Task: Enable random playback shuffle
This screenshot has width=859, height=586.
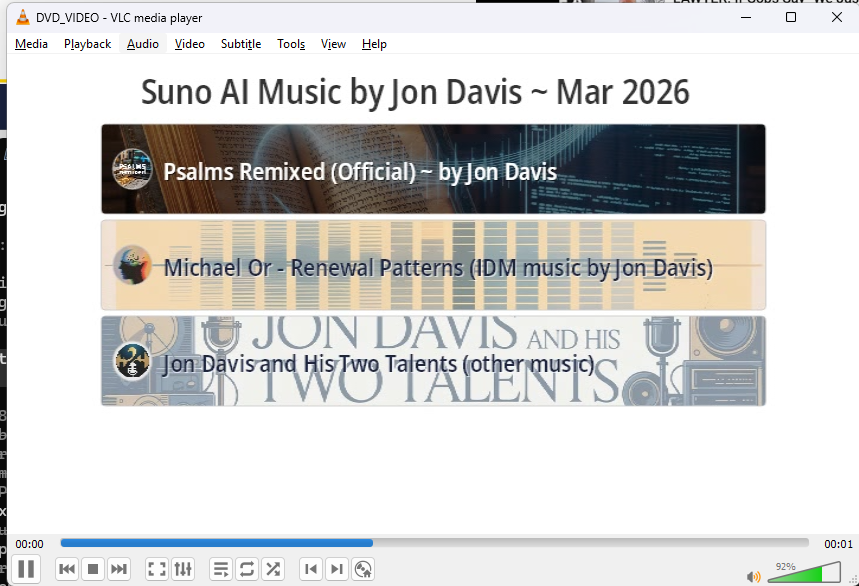Action: tap(272, 568)
